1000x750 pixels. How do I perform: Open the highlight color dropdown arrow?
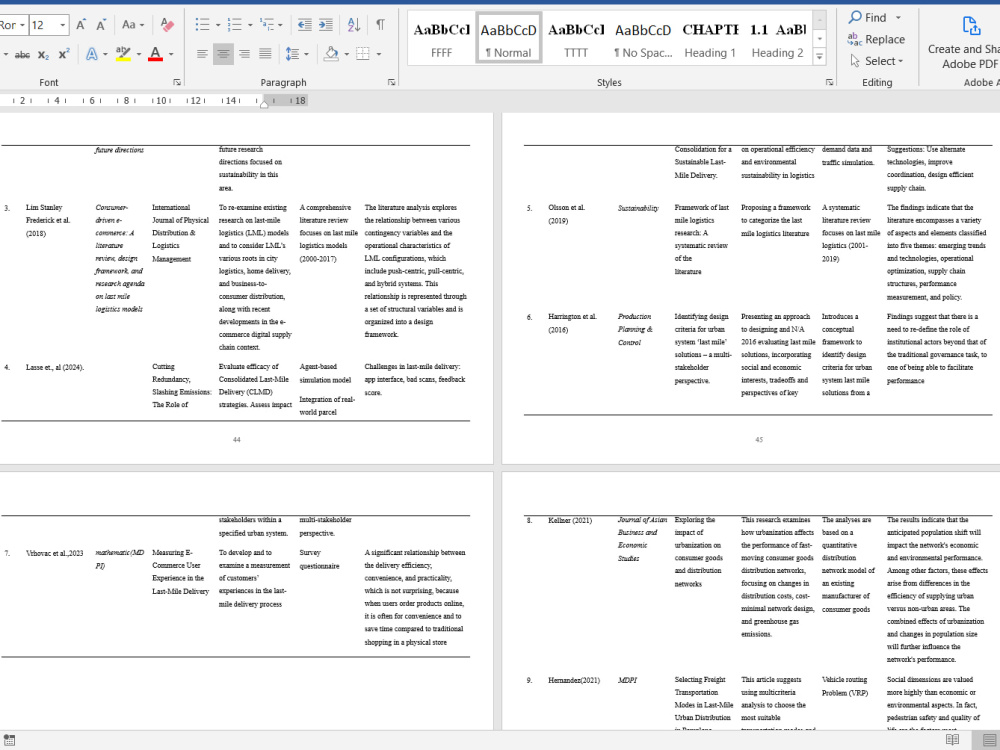(138, 55)
